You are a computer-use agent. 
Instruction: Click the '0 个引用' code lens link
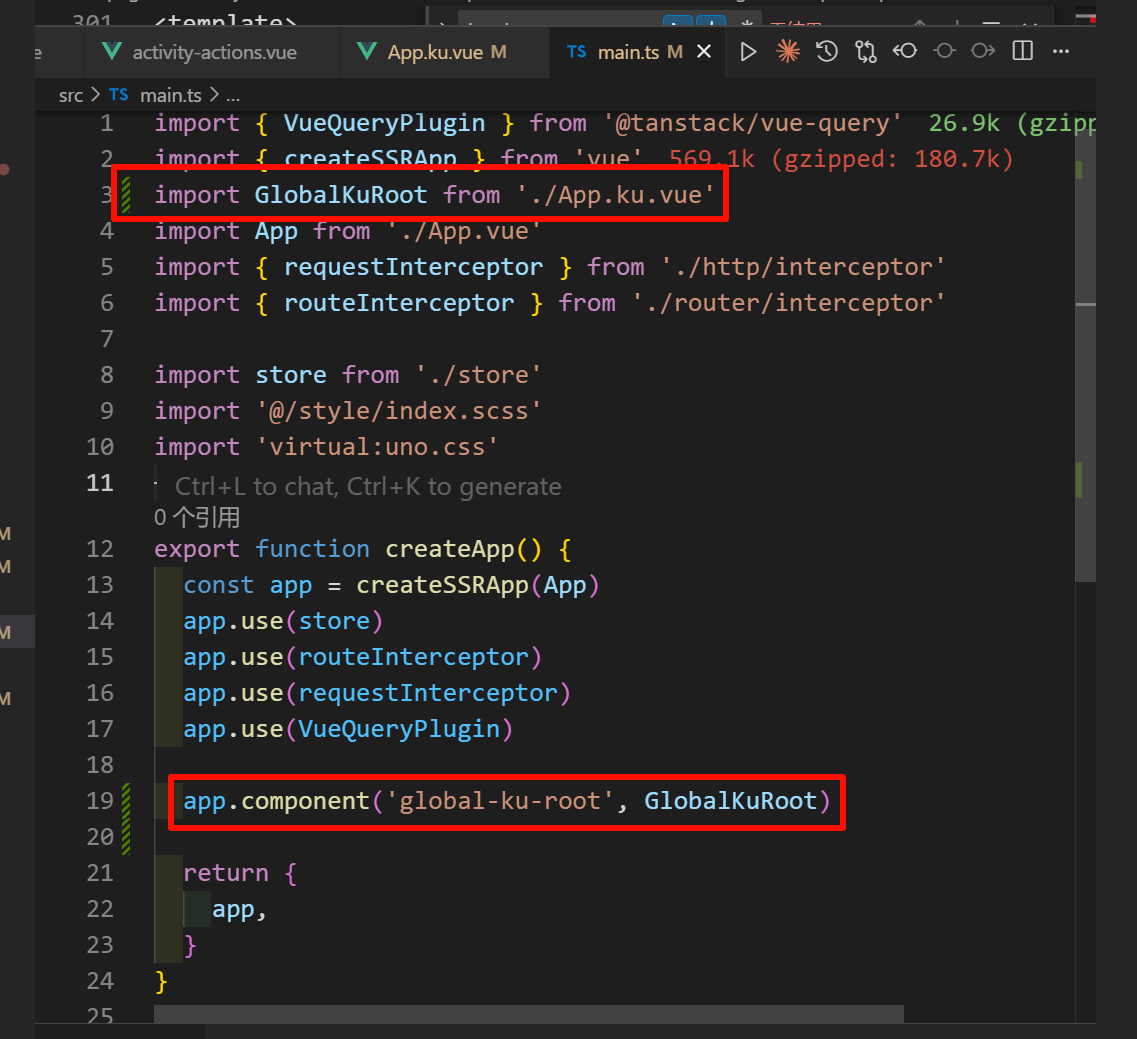pyautogui.click(x=197, y=517)
